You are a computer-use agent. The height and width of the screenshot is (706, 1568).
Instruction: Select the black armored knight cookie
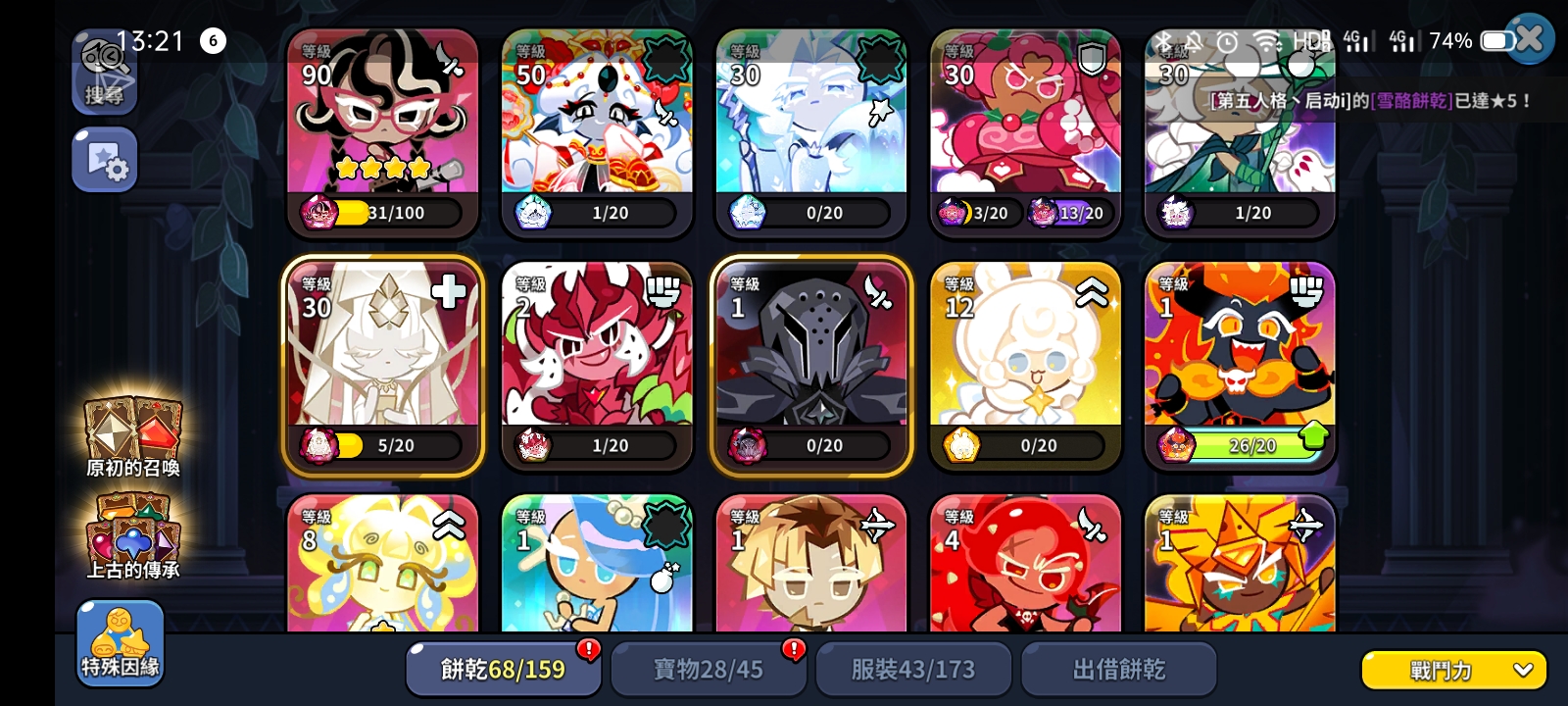click(811, 367)
